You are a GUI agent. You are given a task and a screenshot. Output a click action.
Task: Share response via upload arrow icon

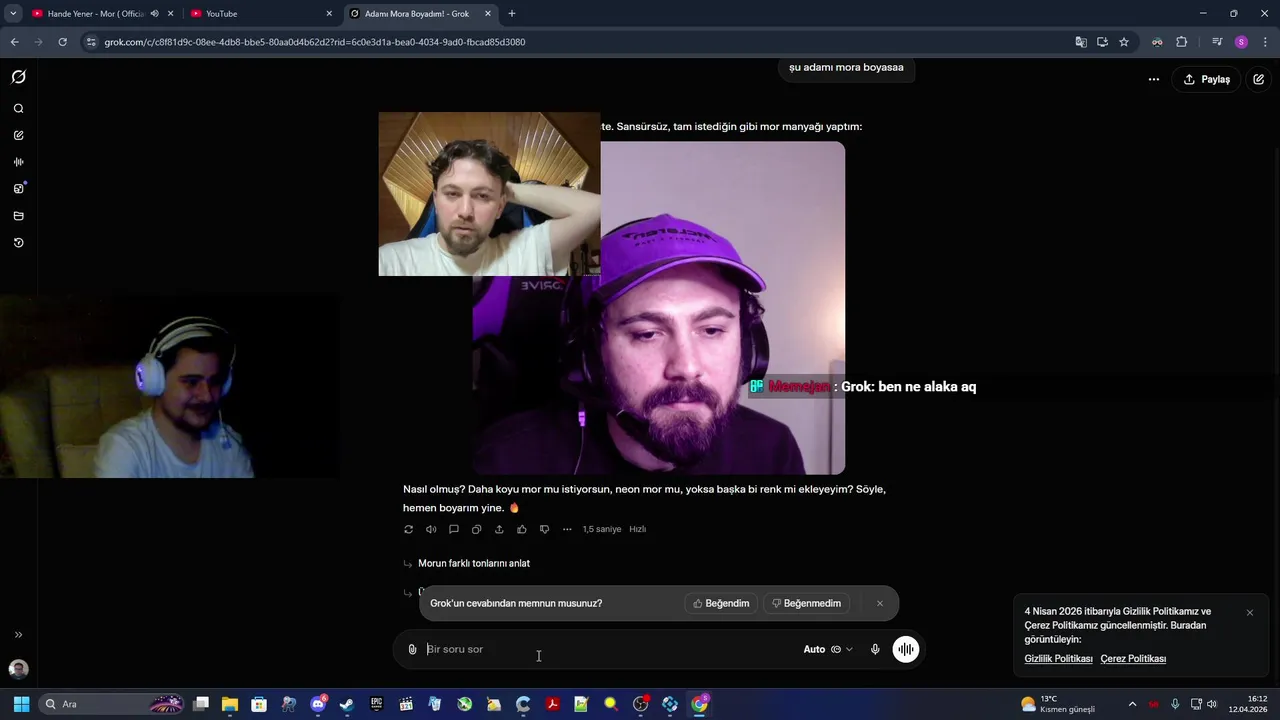[x=499, y=529]
